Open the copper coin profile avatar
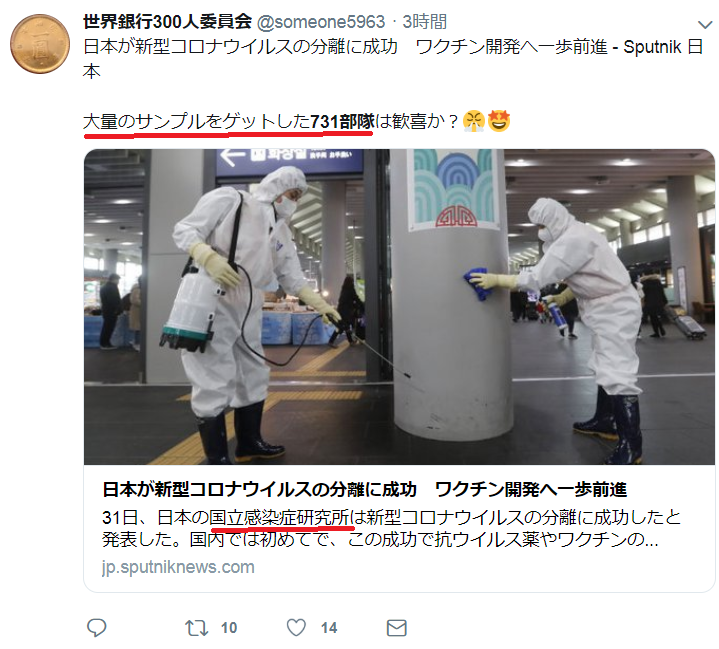The width and height of the screenshot is (719, 649). coord(40,44)
